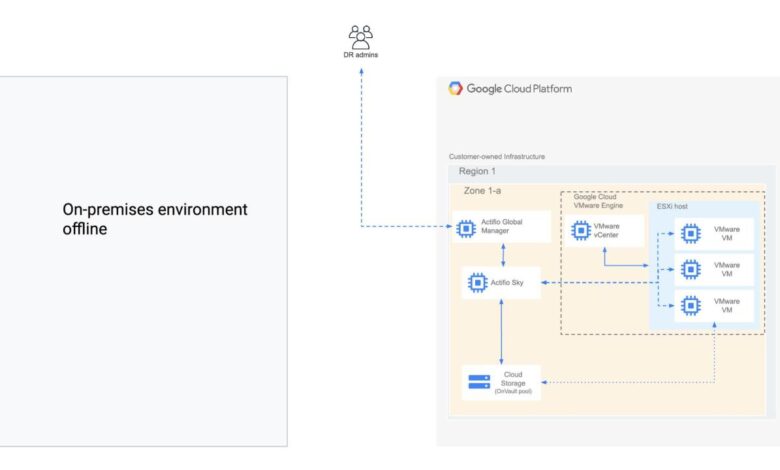Click 'Google Cloud Platform' title text

[519, 89]
